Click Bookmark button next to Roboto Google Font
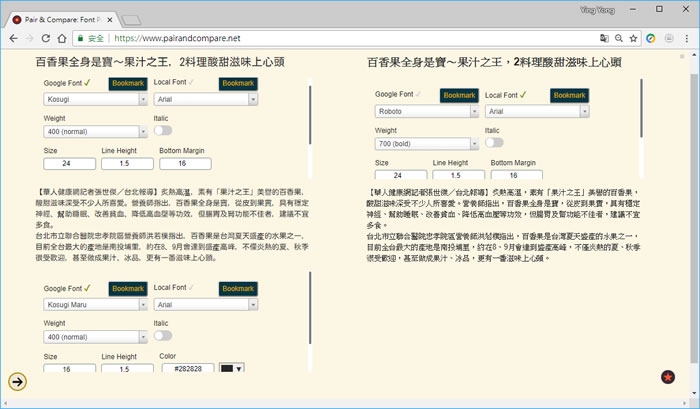Screen dimensions: 700x409 [458, 95]
